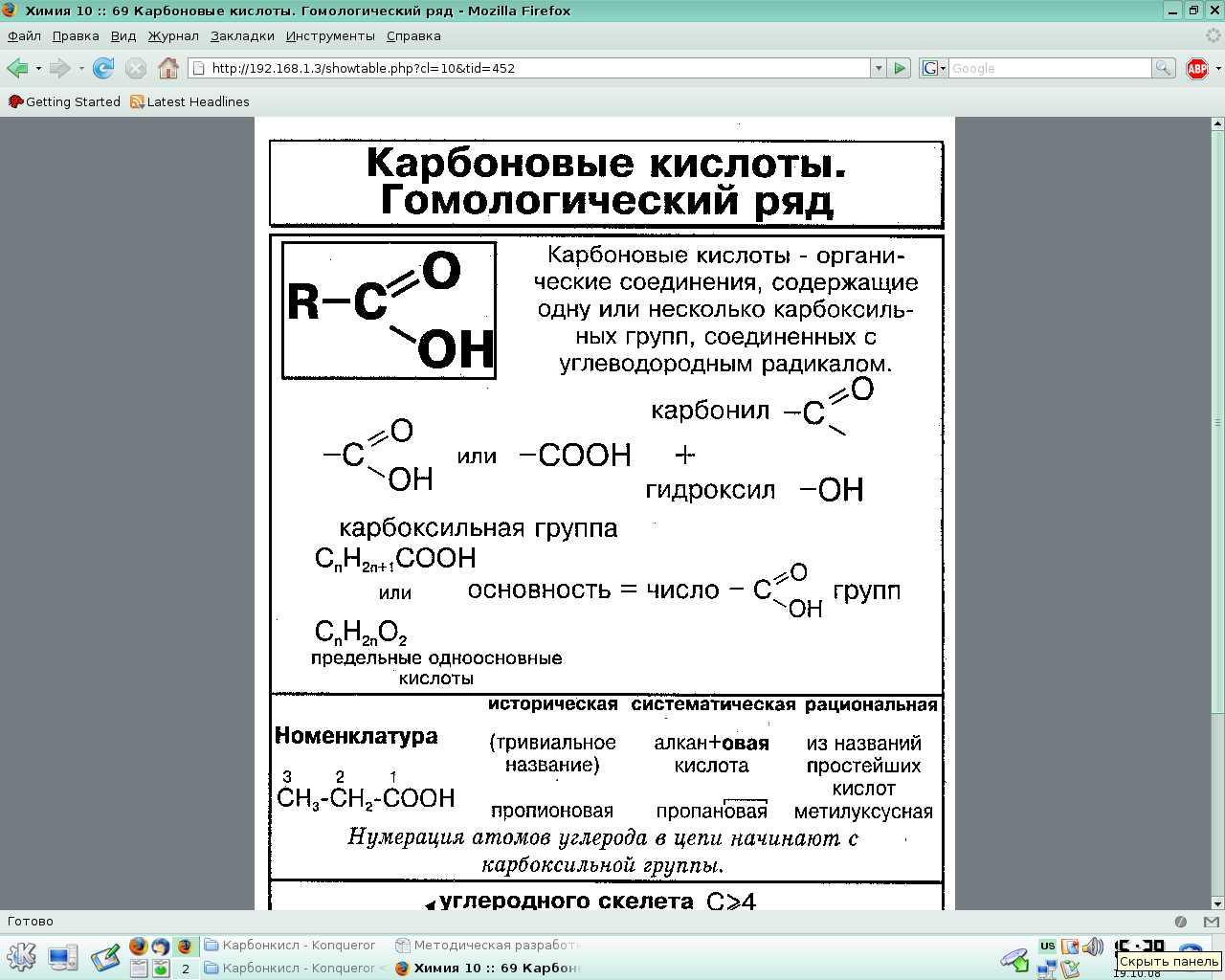This screenshot has height=980, width=1225.
Task: Open the URL history dropdown
Action: coord(878,68)
